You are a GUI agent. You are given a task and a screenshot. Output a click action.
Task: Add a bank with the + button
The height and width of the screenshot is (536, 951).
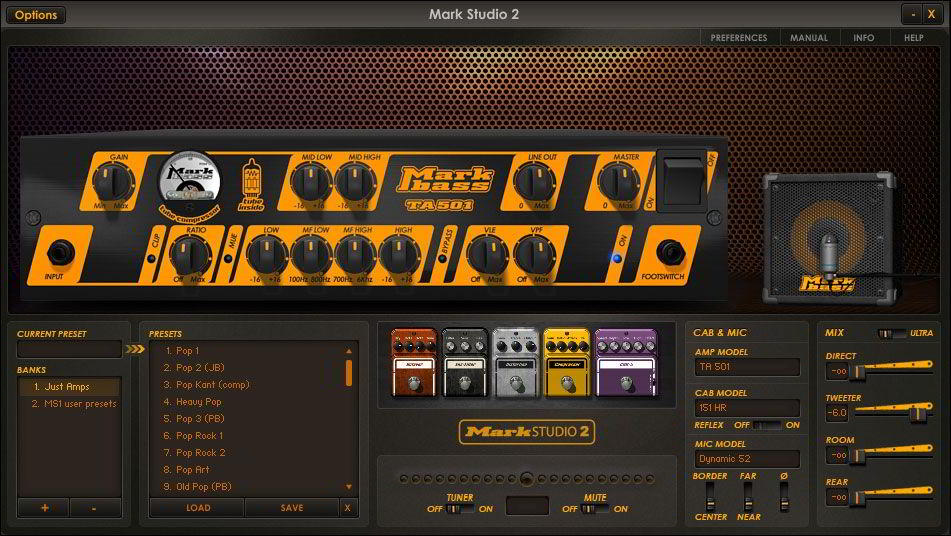pyautogui.click(x=44, y=508)
